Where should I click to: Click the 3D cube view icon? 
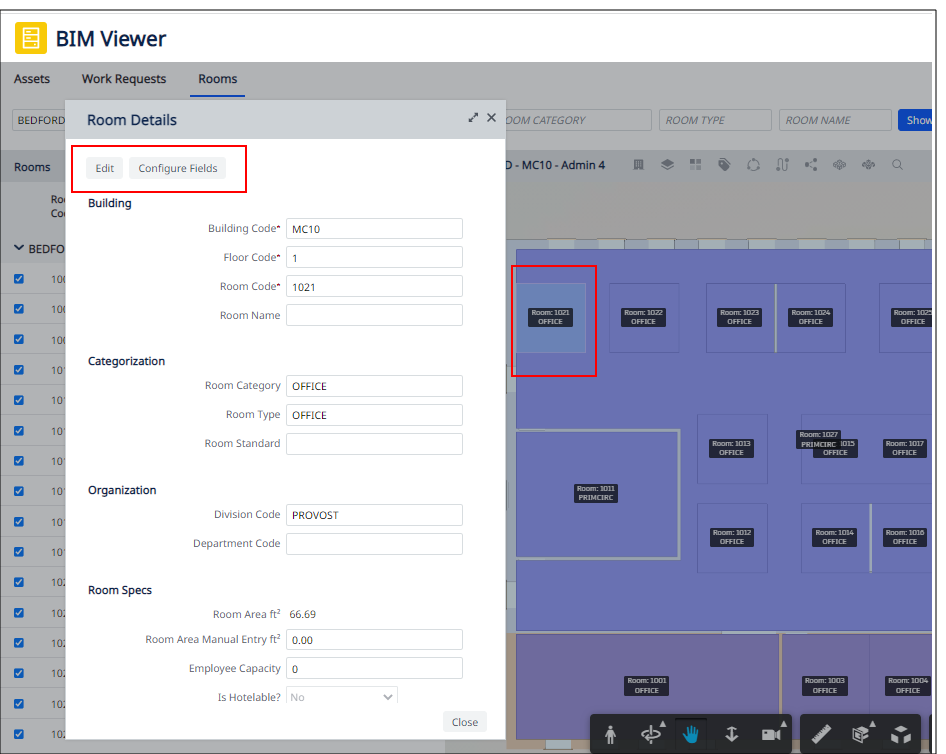(x=903, y=733)
